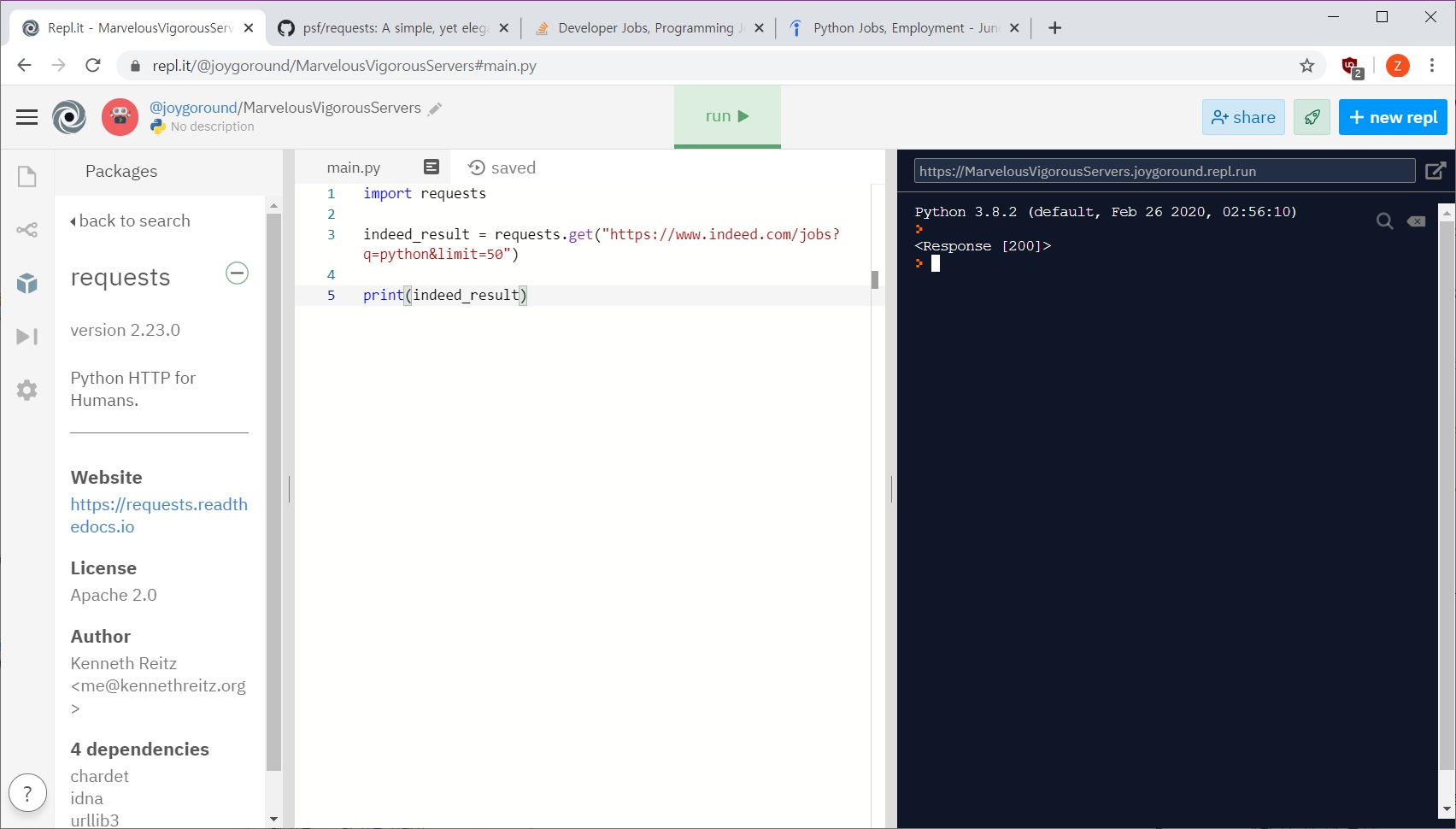Close the Developer Jobs tab
Image resolution: width=1456 pixels, height=829 pixels.
tap(759, 28)
